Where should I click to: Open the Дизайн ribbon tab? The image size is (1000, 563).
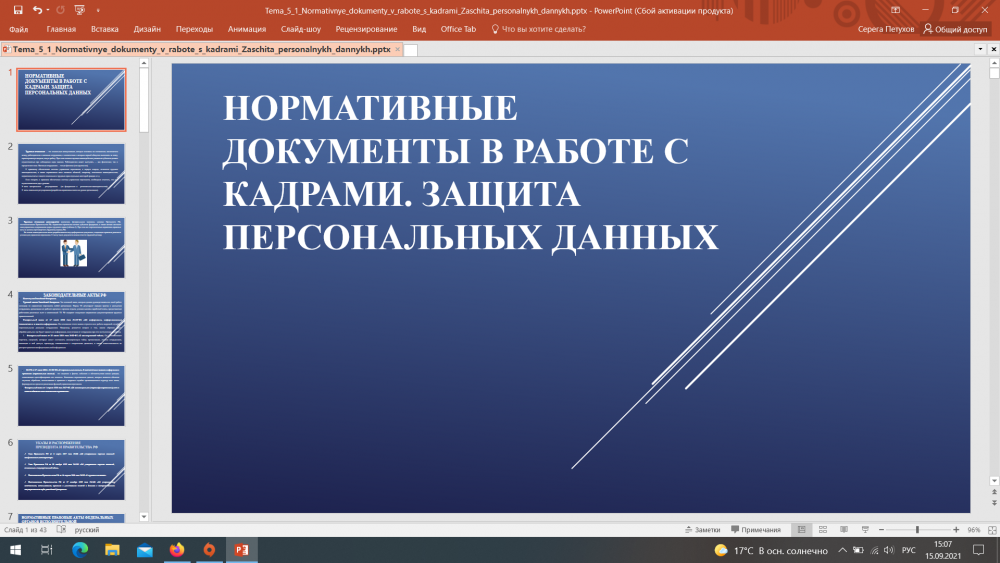tap(147, 29)
